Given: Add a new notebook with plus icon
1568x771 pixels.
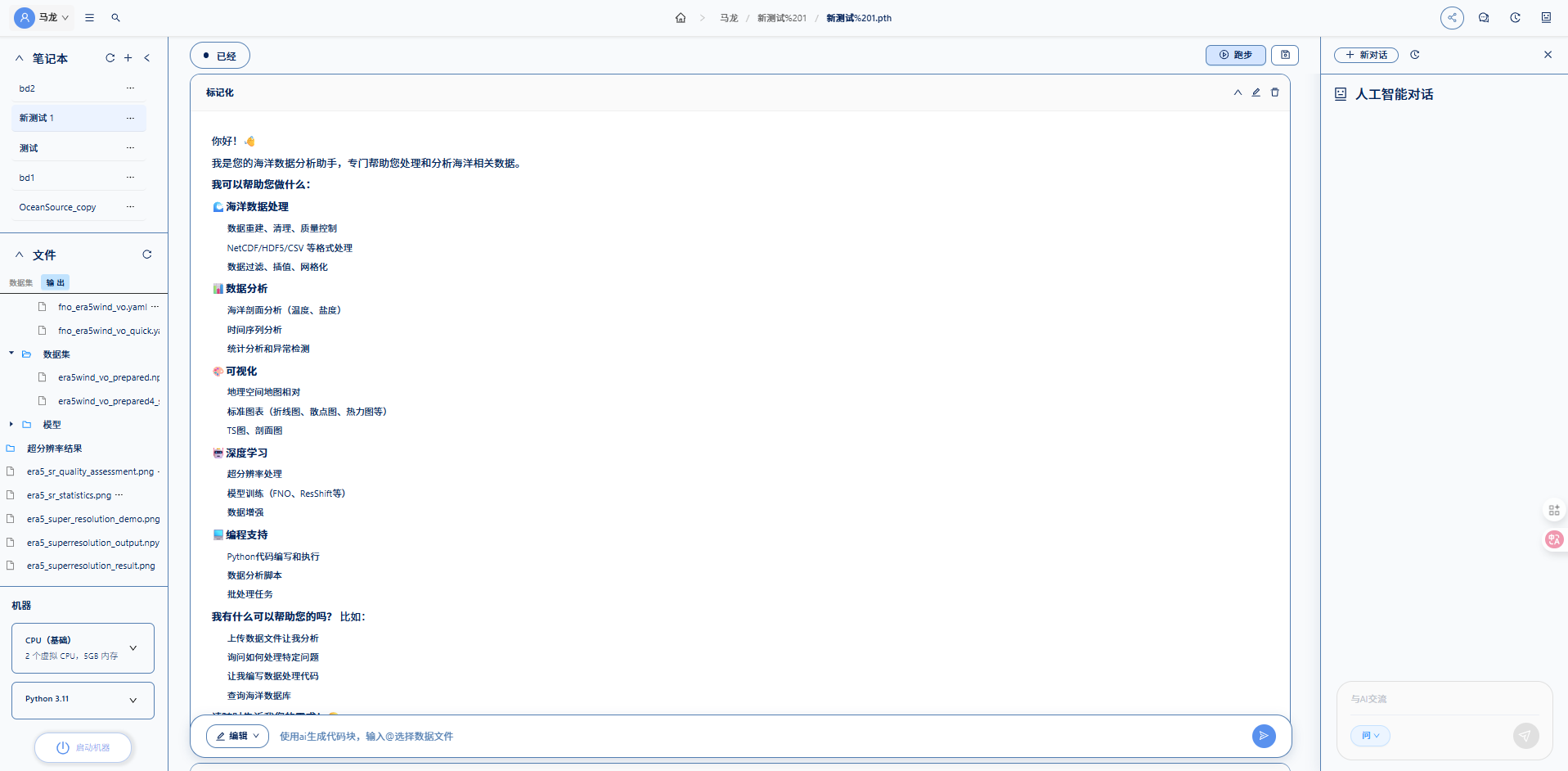Looking at the screenshot, I should [128, 58].
